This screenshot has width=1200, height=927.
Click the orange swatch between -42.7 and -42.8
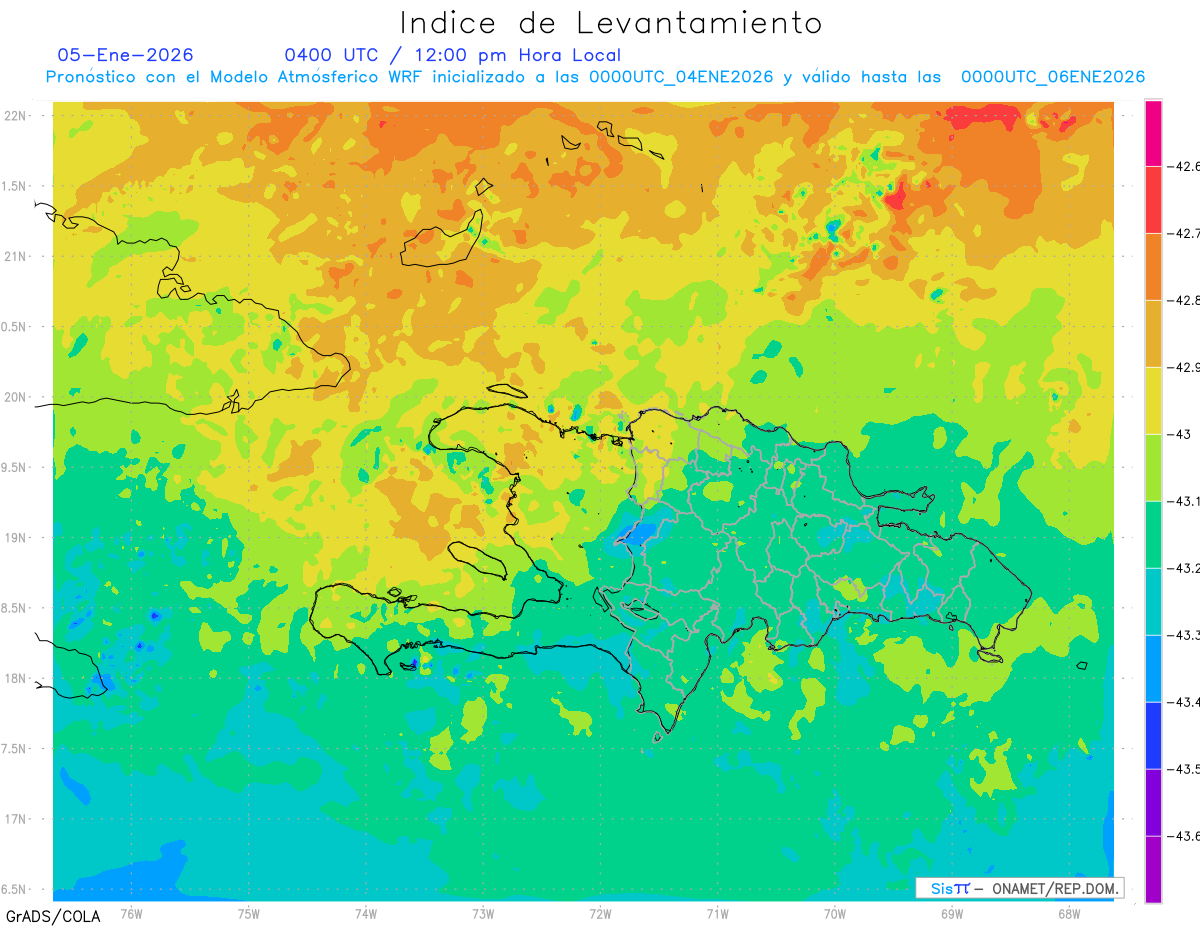(x=1153, y=267)
